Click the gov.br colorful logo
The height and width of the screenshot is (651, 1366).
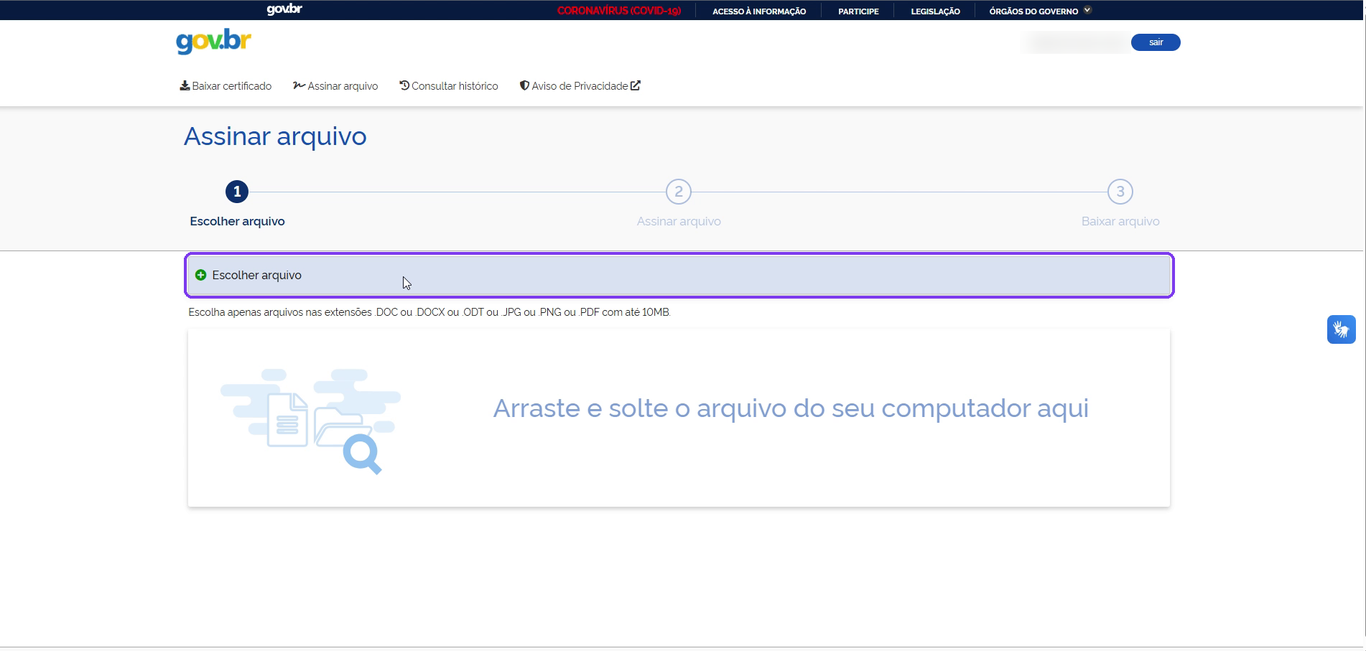coord(213,42)
